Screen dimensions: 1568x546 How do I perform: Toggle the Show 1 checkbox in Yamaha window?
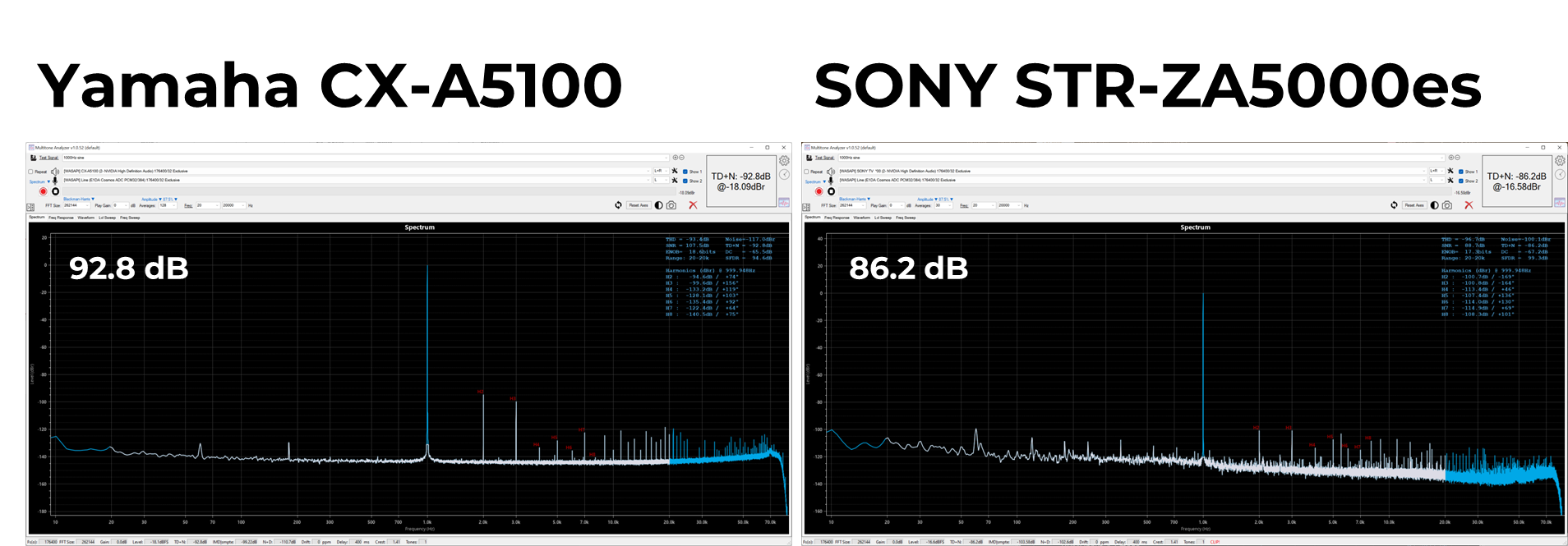tap(685, 172)
